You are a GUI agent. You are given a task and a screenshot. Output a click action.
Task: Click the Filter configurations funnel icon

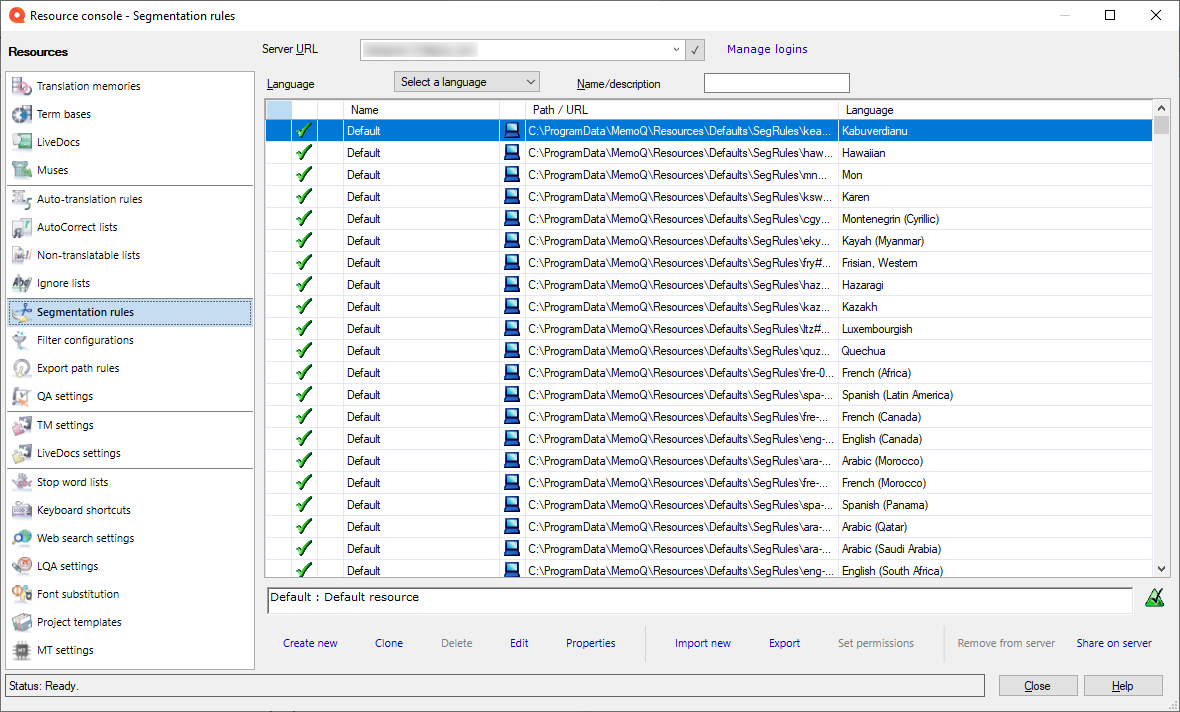click(x=22, y=341)
